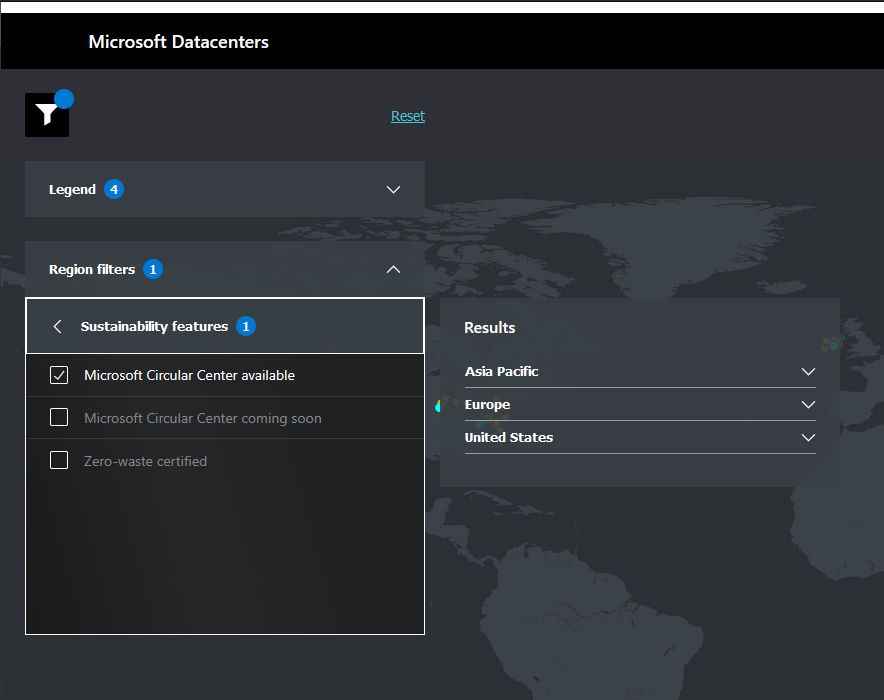Image resolution: width=884 pixels, height=700 pixels.
Task: Click the "1" badge on Region filters
Action: 152,269
